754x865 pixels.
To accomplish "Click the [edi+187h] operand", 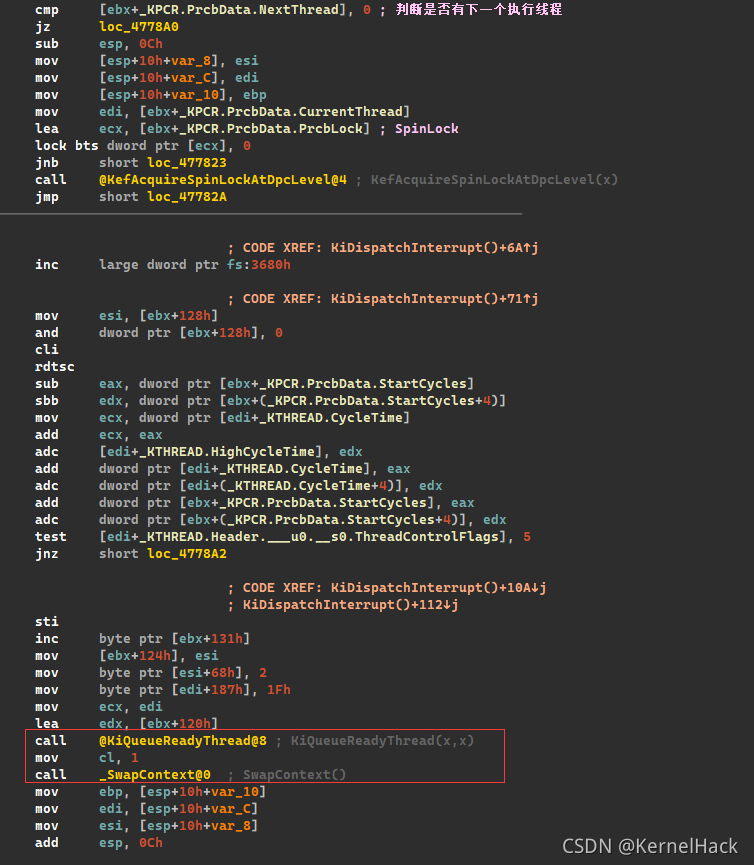I will 211,690.
